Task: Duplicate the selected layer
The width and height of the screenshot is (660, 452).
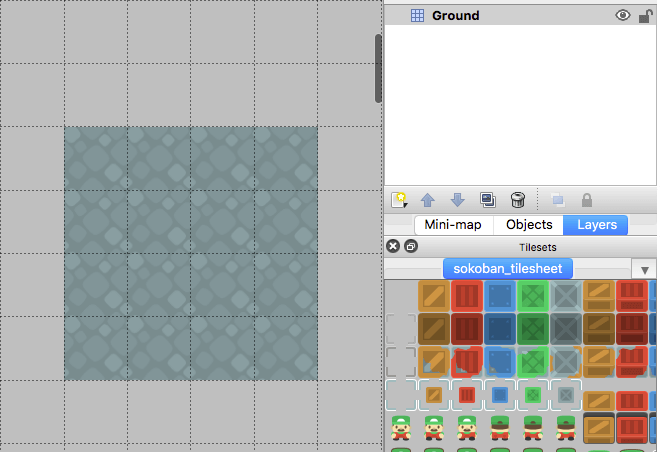Action: [487, 200]
